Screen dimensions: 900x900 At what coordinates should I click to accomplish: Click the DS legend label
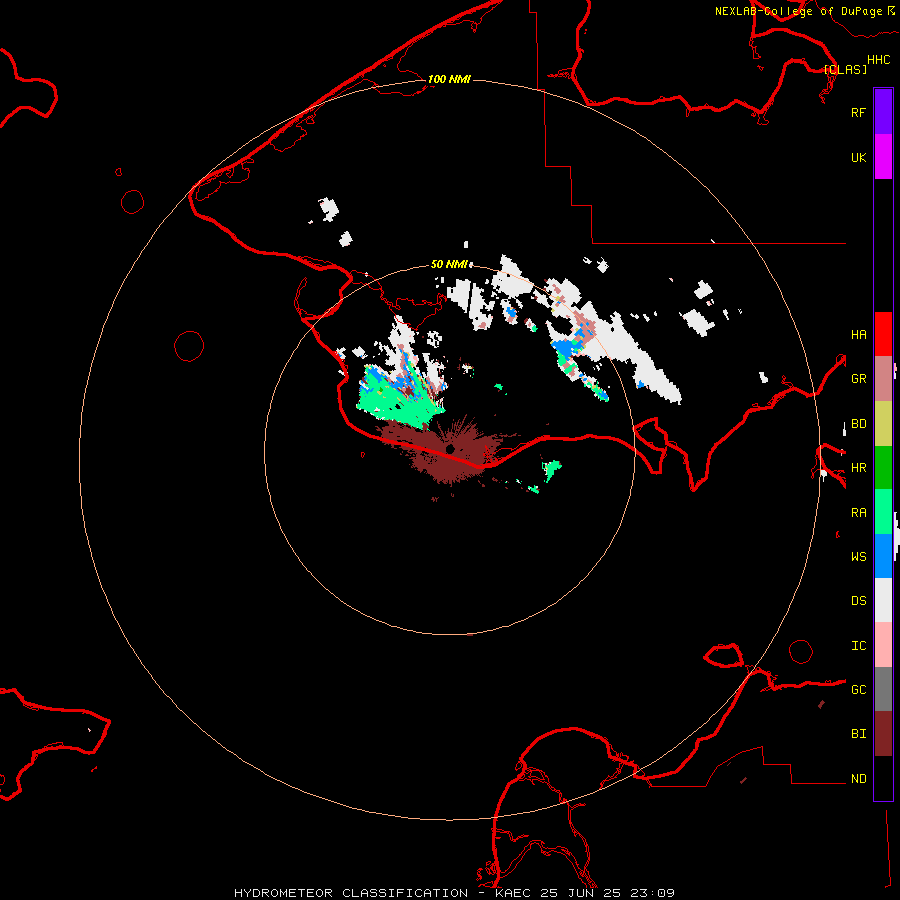[x=858, y=601]
